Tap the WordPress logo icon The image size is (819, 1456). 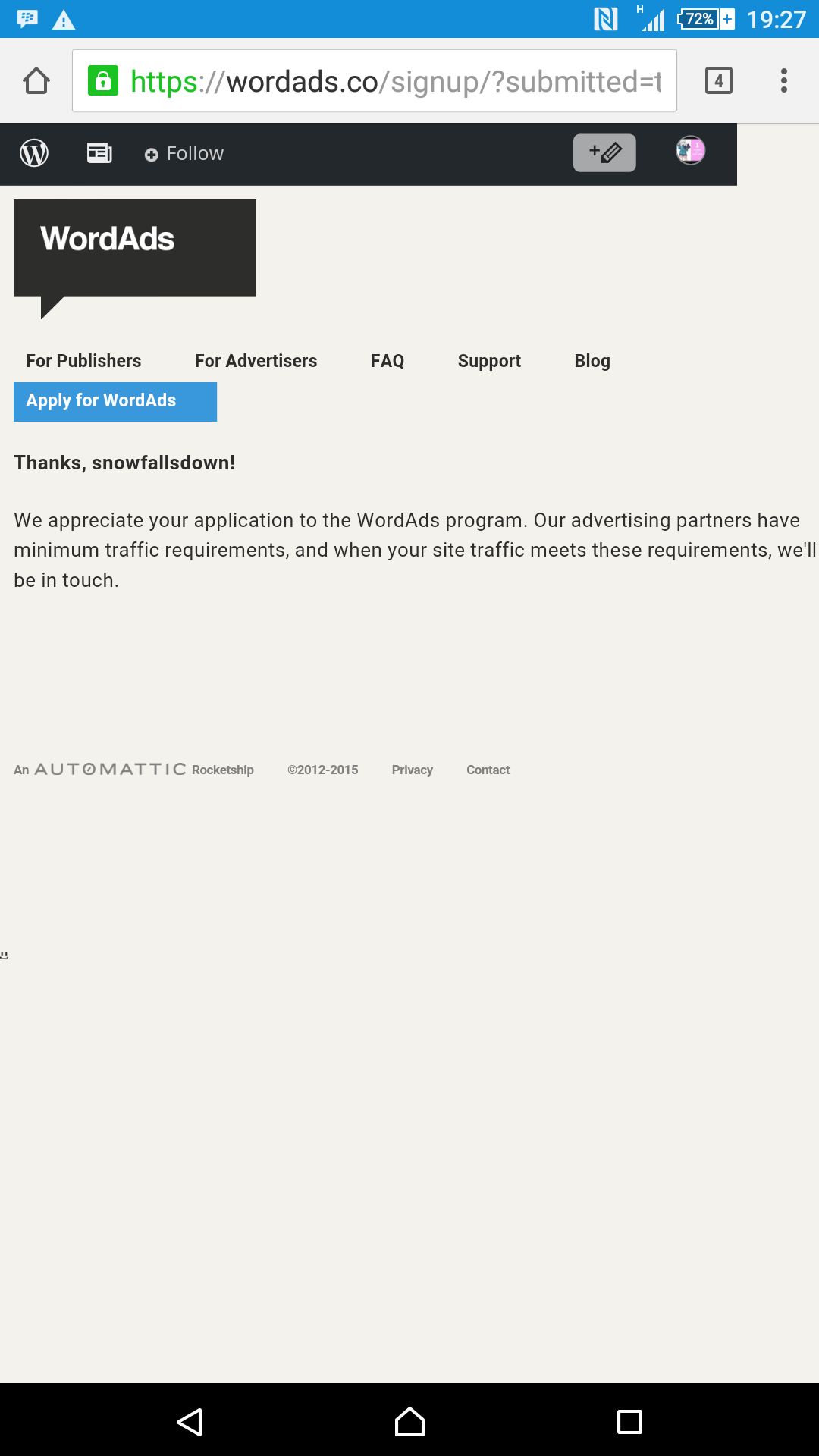pos(34,154)
